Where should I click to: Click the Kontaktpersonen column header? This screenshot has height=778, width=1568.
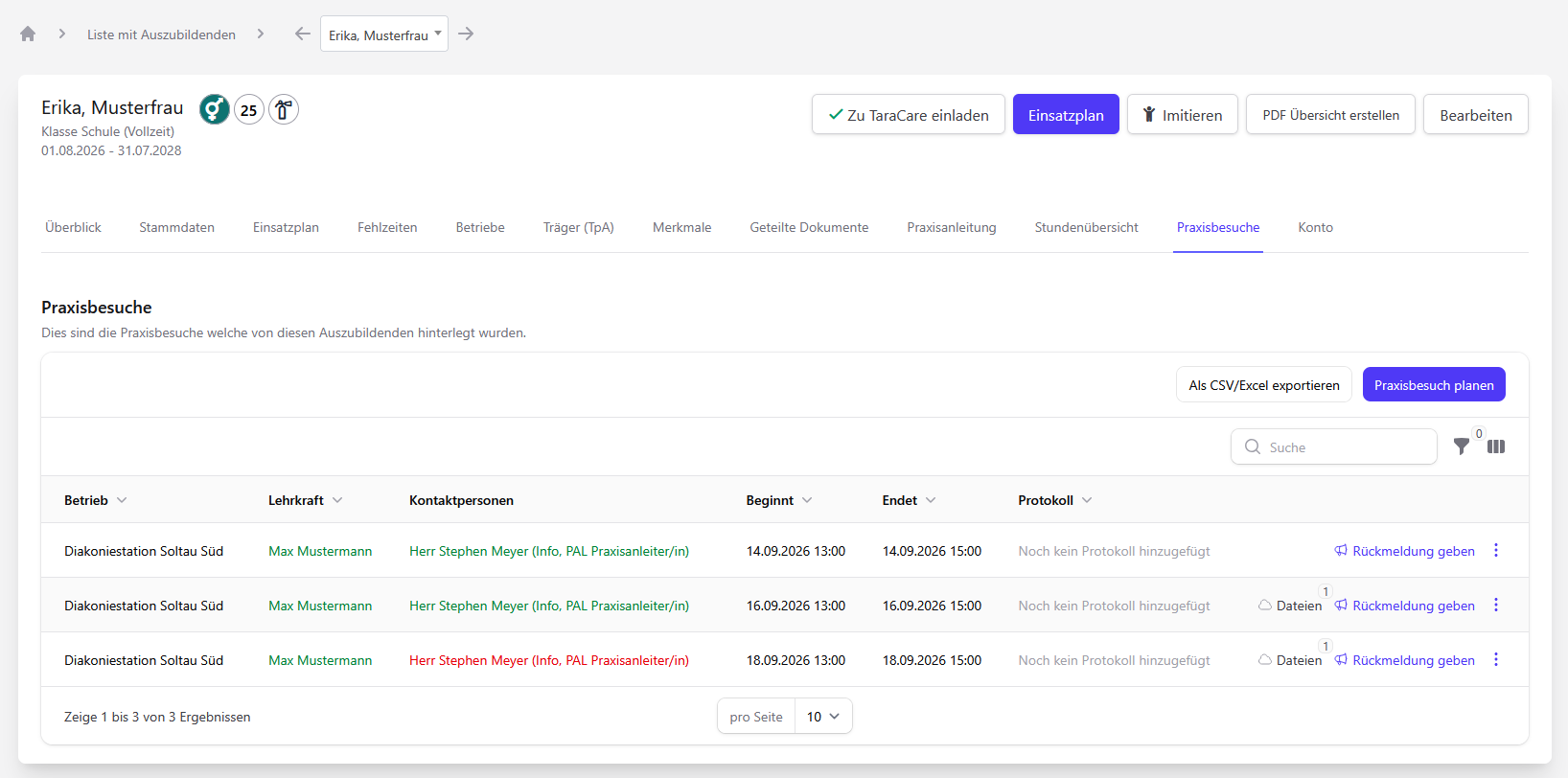tap(461, 500)
